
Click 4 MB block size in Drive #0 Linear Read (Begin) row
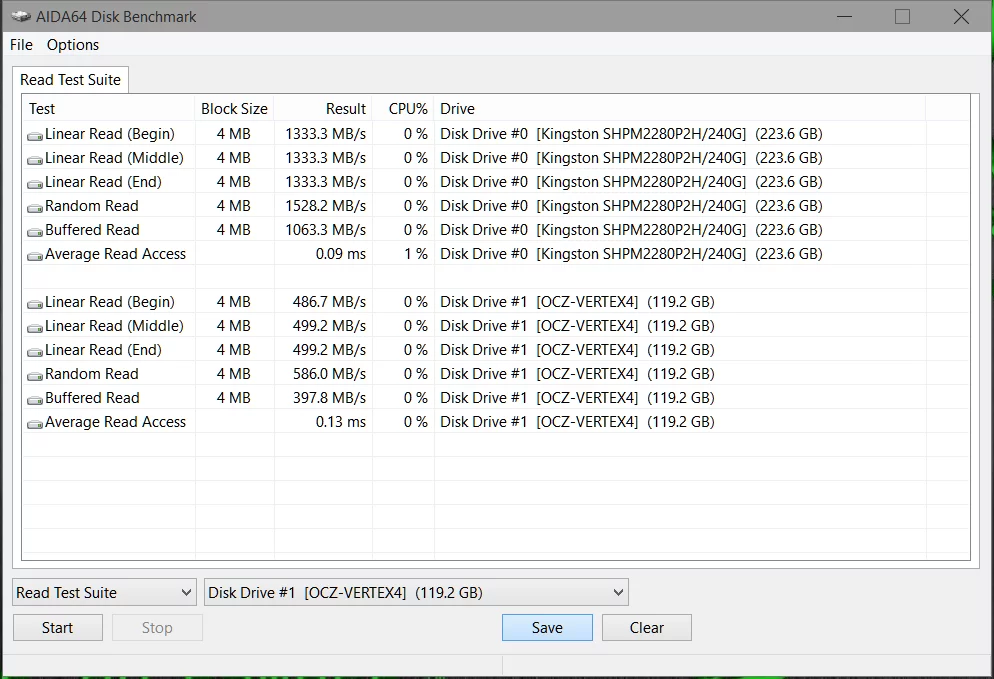tap(233, 134)
